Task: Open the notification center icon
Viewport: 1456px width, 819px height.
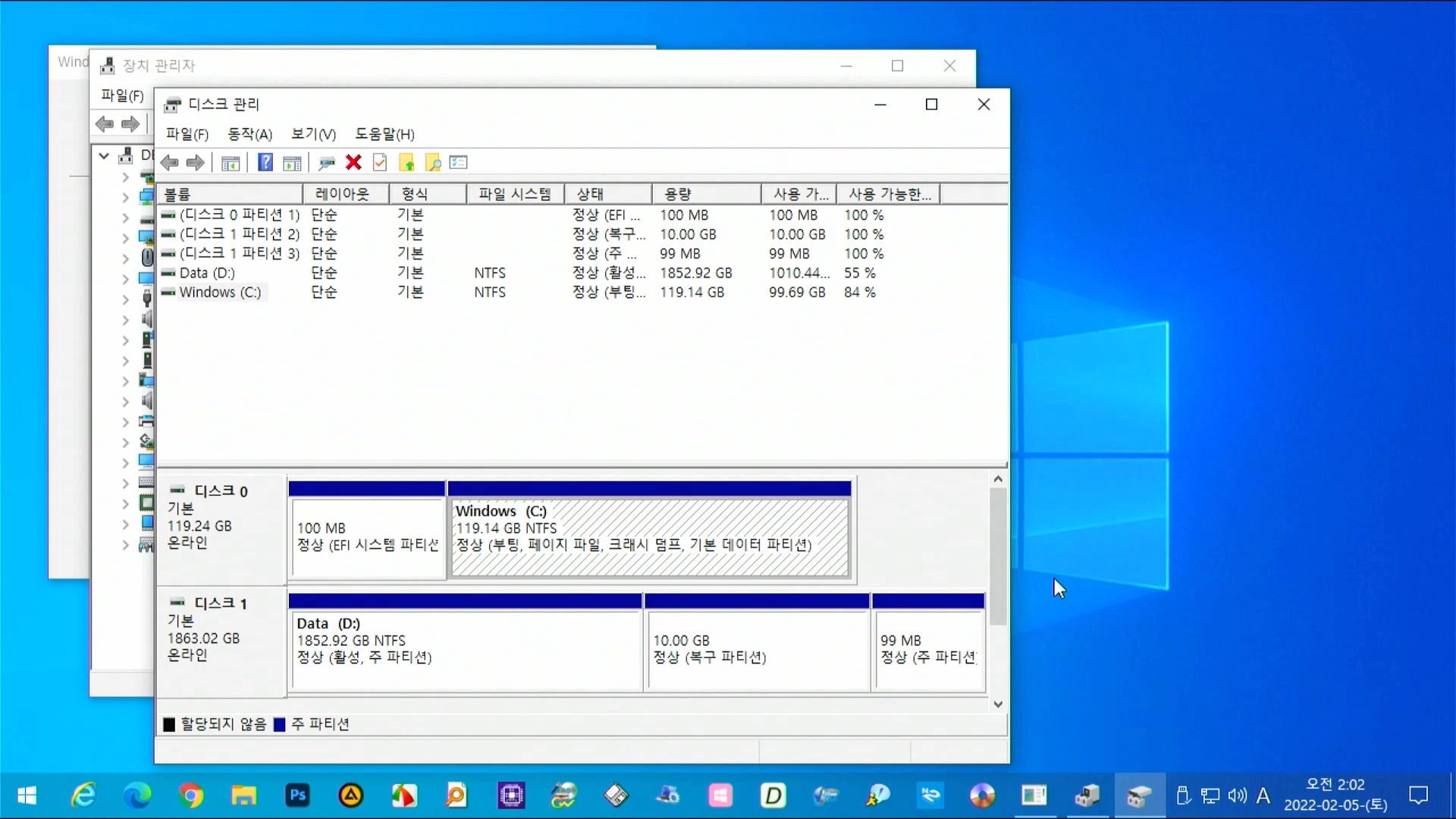Action: point(1418,795)
